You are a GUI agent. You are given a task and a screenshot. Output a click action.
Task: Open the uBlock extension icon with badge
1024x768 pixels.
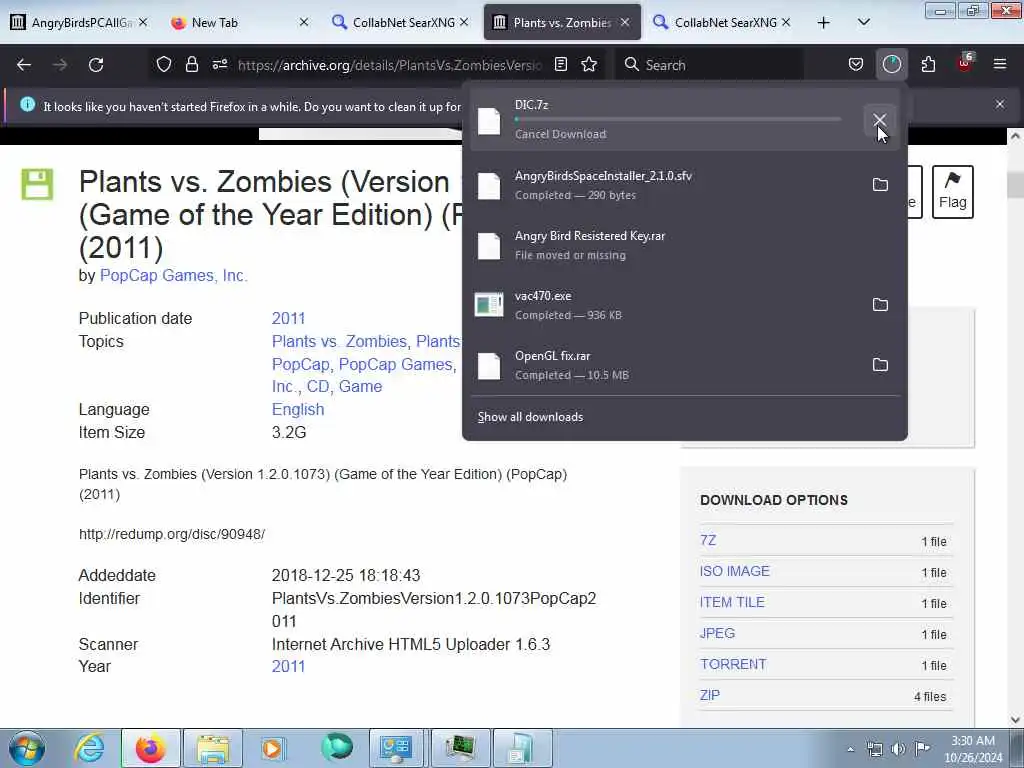click(965, 63)
